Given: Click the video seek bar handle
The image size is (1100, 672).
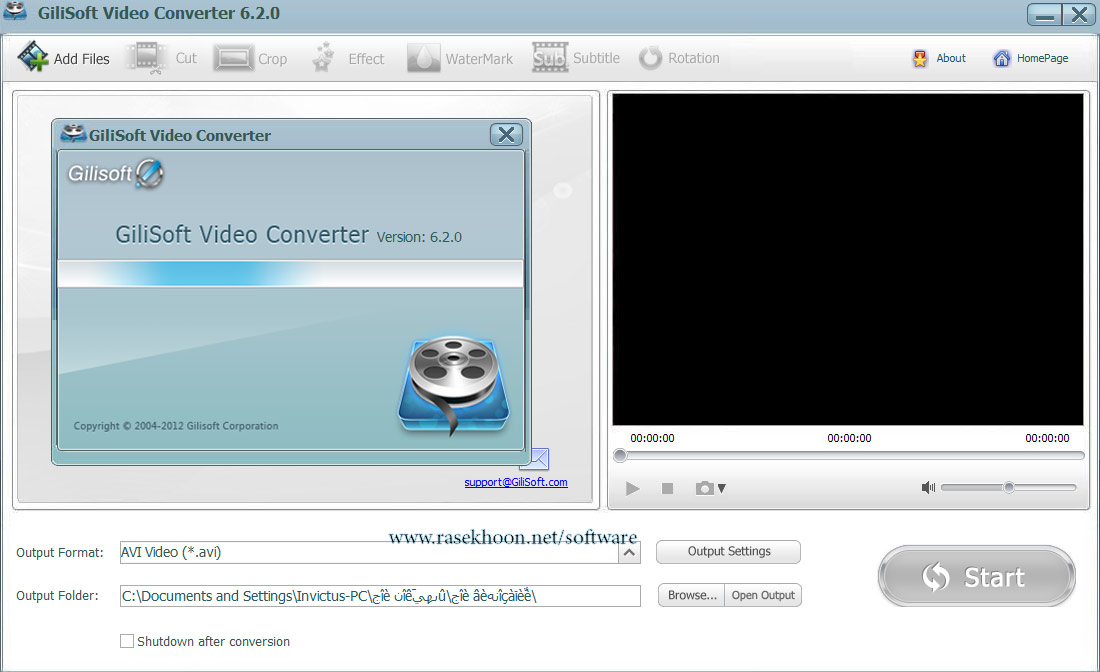Looking at the screenshot, I should click(620, 455).
